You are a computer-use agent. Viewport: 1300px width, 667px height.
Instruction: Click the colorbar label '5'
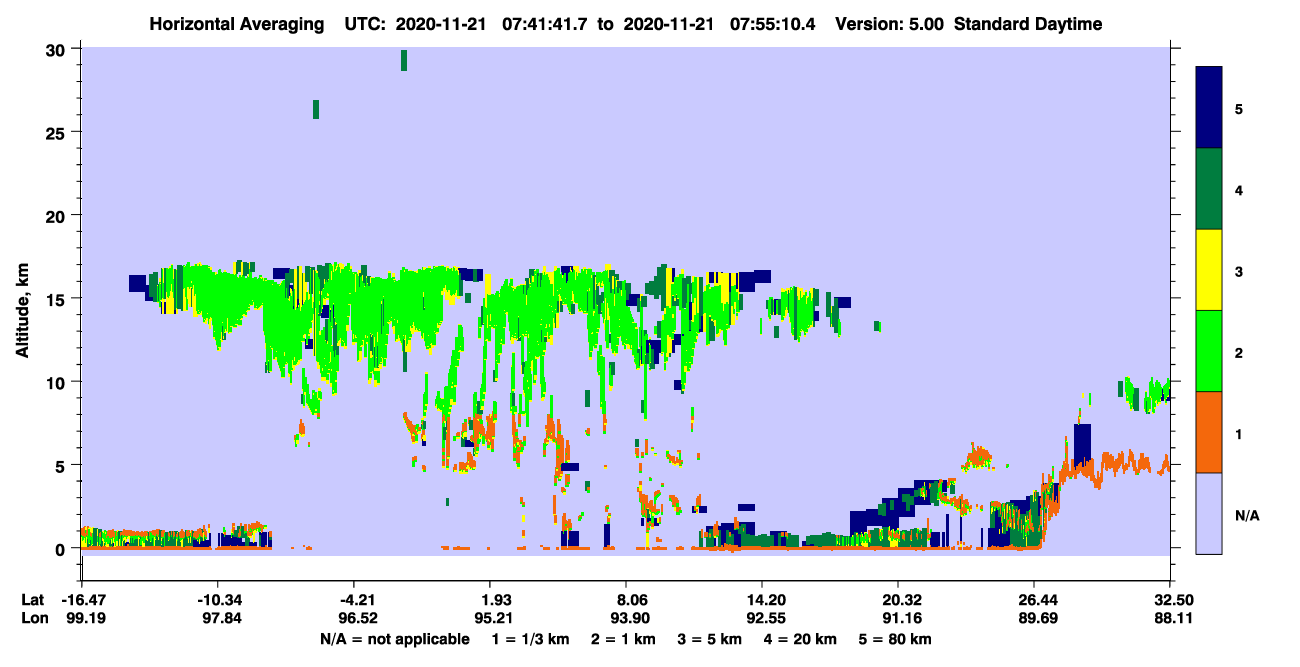click(1239, 108)
